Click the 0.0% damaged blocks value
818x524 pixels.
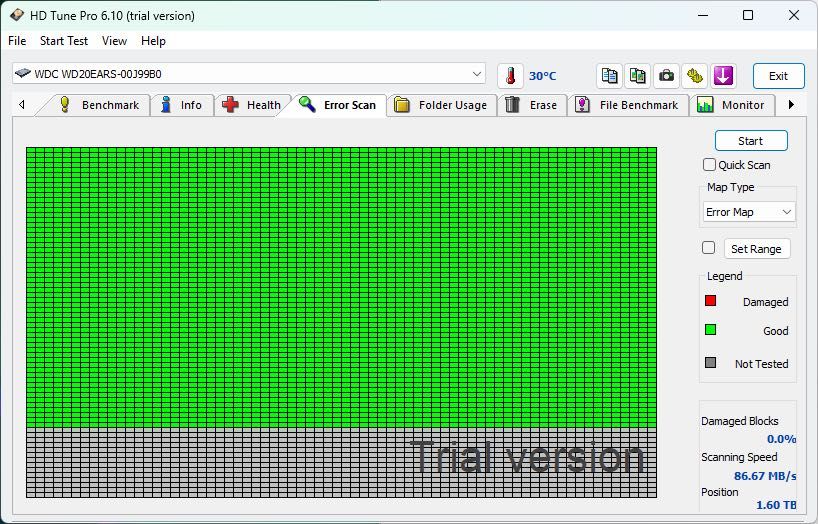(781, 439)
